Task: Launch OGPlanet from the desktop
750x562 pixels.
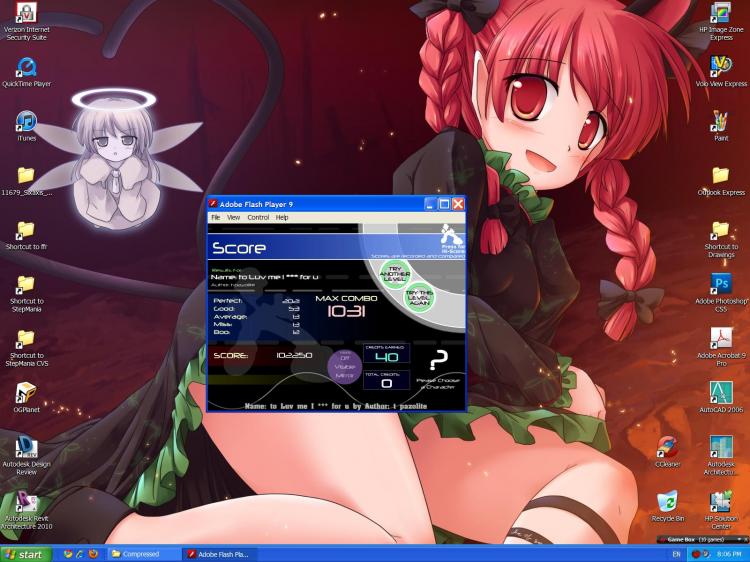Action: [x=26, y=397]
